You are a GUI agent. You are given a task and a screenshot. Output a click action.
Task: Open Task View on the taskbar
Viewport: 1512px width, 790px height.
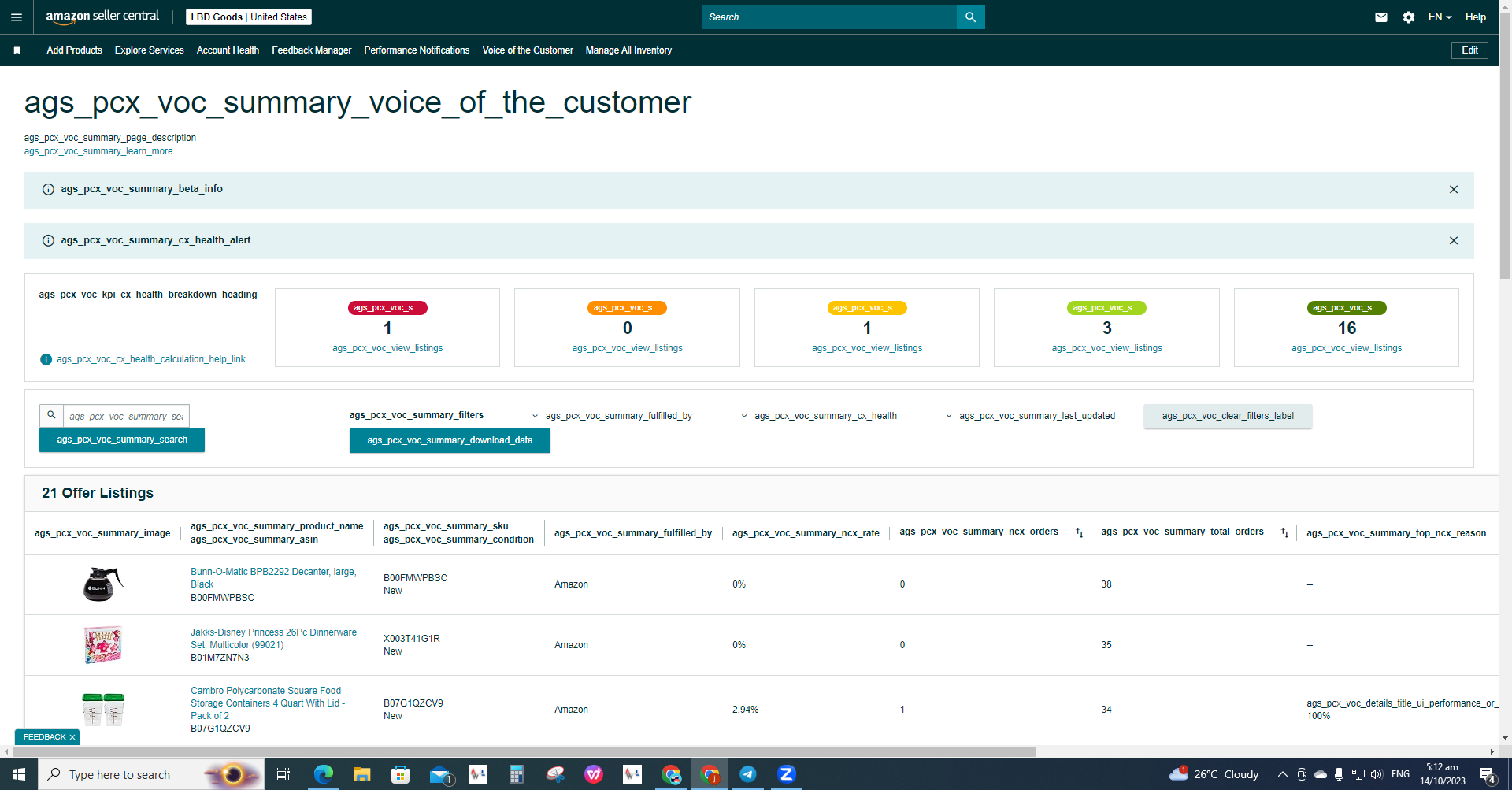tap(283, 774)
